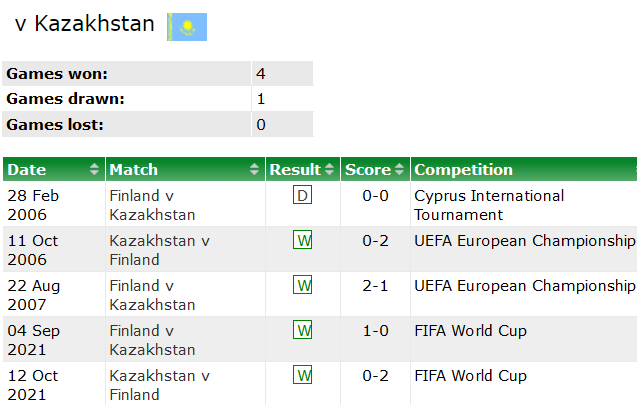Select the 1-0 score of 04 Sep 2021
Viewport: 637px width, 405px height.
pos(375,331)
